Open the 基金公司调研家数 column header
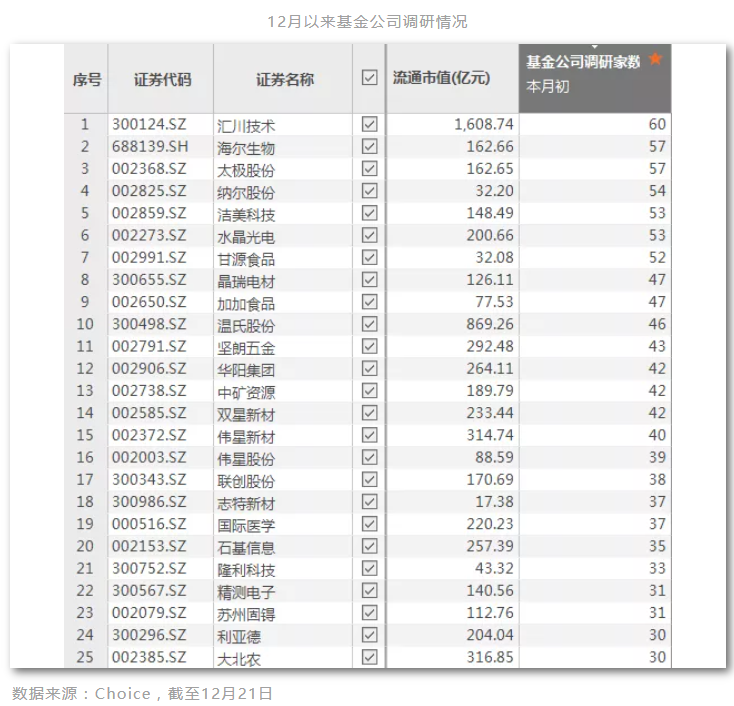The width and height of the screenshot is (734, 706). 583,62
